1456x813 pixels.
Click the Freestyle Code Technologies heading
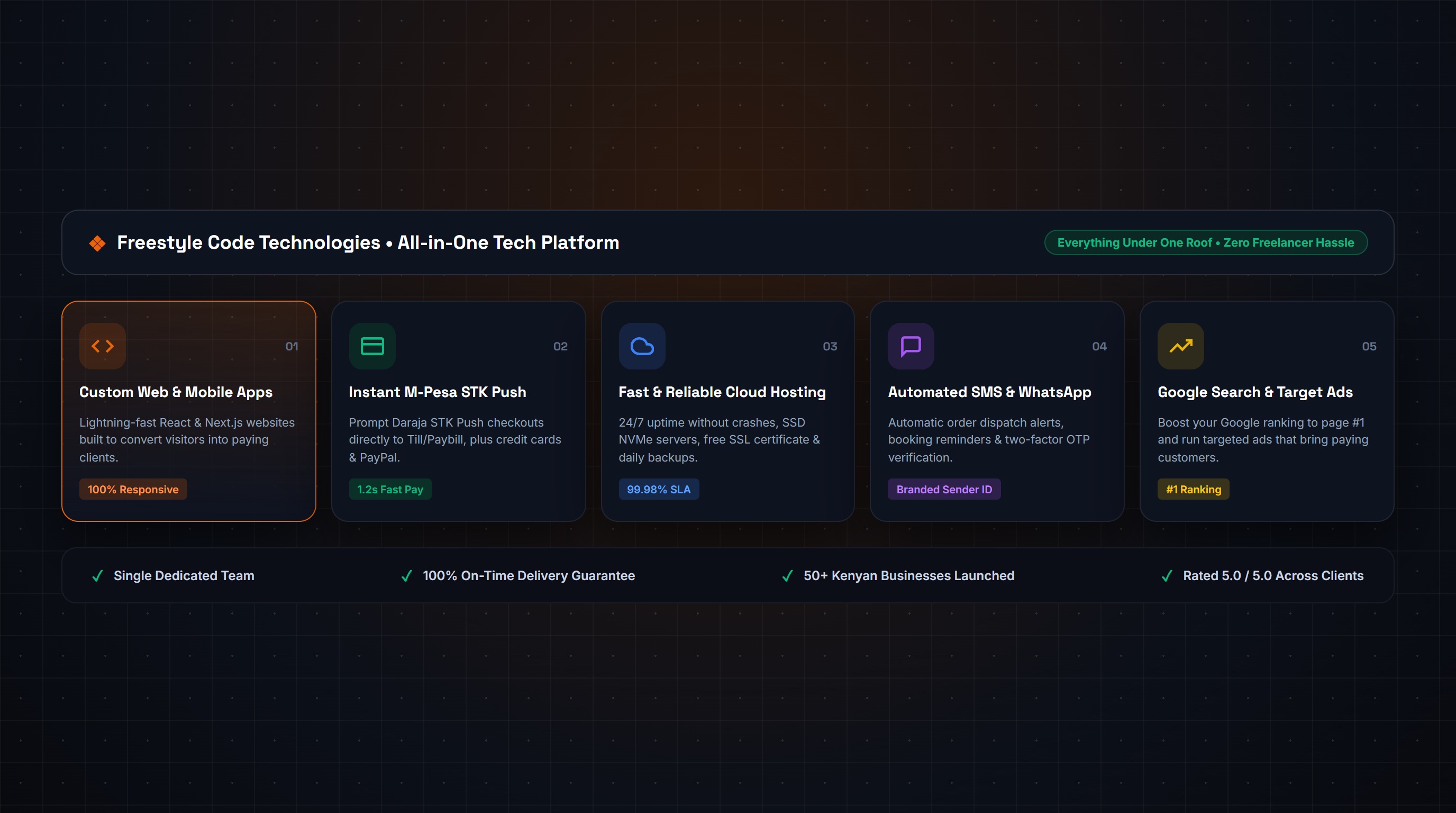coord(368,242)
